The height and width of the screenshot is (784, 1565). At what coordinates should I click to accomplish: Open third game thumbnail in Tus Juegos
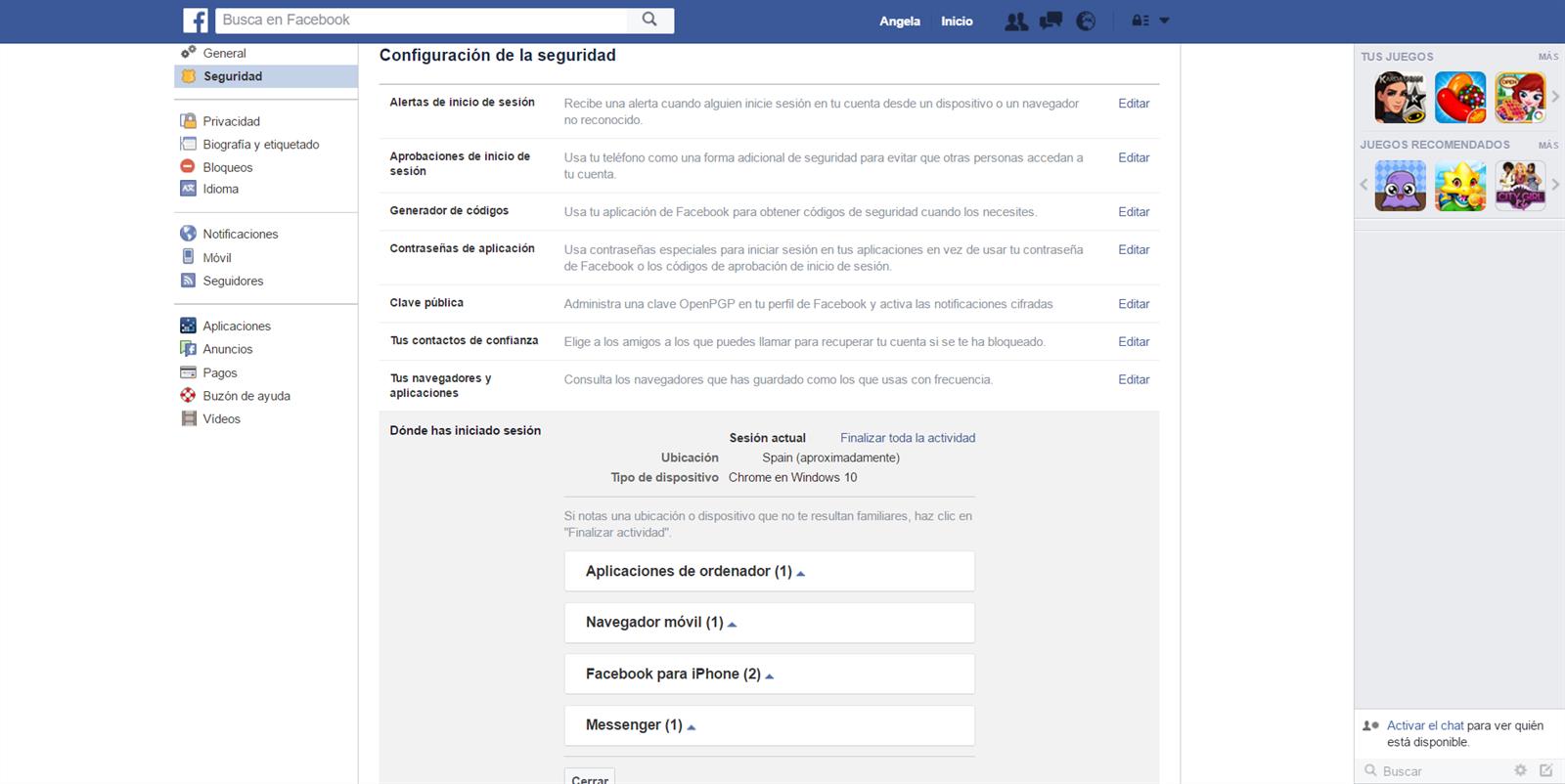coord(1520,98)
